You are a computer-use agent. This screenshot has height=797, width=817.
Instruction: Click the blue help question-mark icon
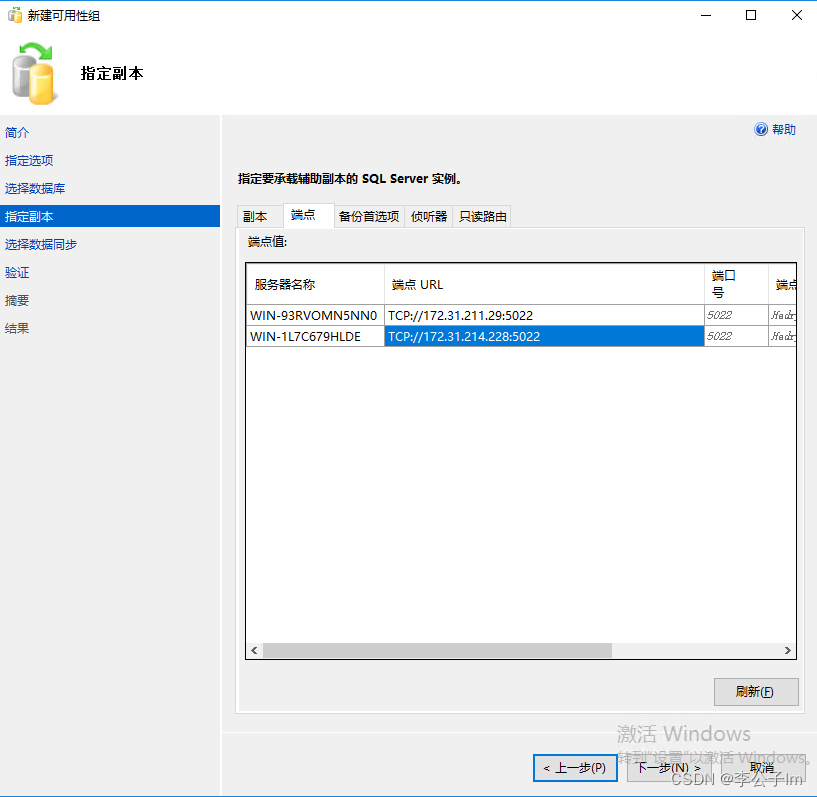point(761,129)
